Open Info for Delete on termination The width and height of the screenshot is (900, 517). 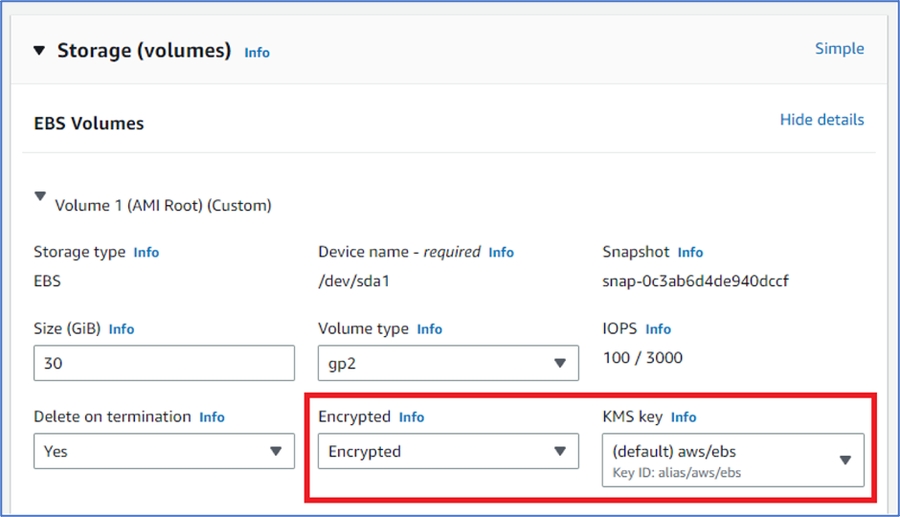pos(212,416)
